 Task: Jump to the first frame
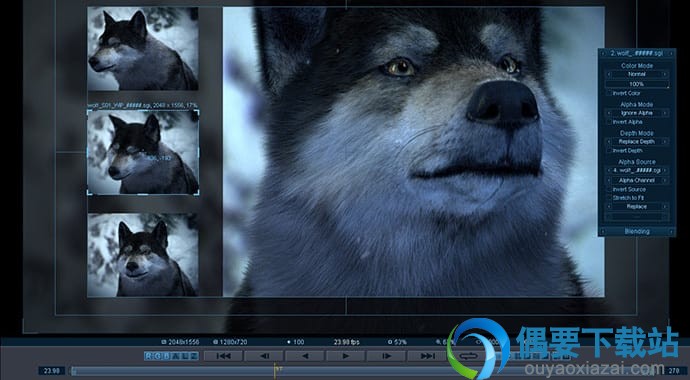(224, 356)
